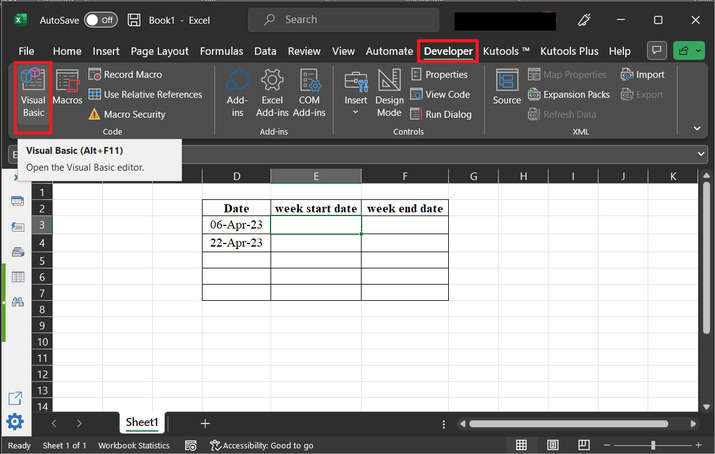Adjust the zoom slider in status bar
The width and height of the screenshot is (715, 454).
653,446
